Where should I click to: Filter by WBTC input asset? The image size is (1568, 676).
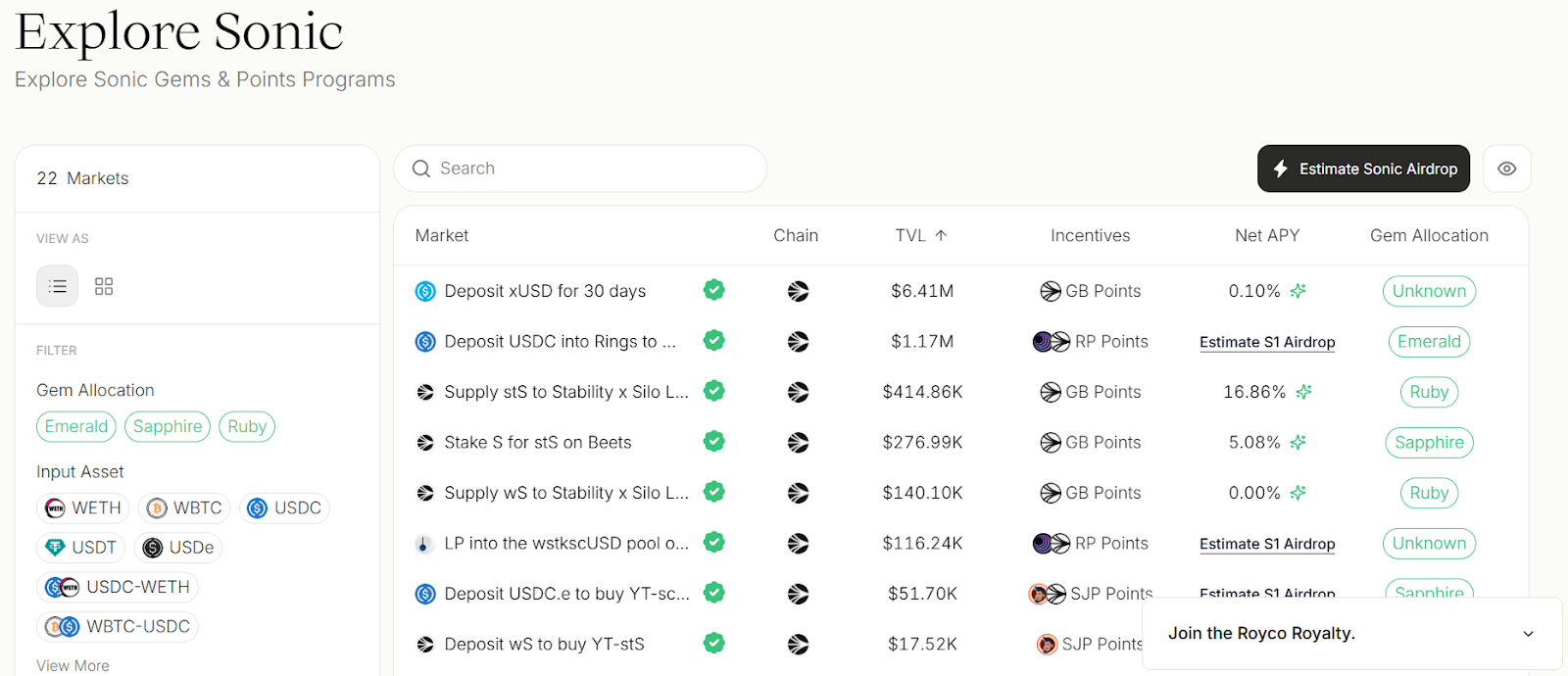(x=184, y=507)
